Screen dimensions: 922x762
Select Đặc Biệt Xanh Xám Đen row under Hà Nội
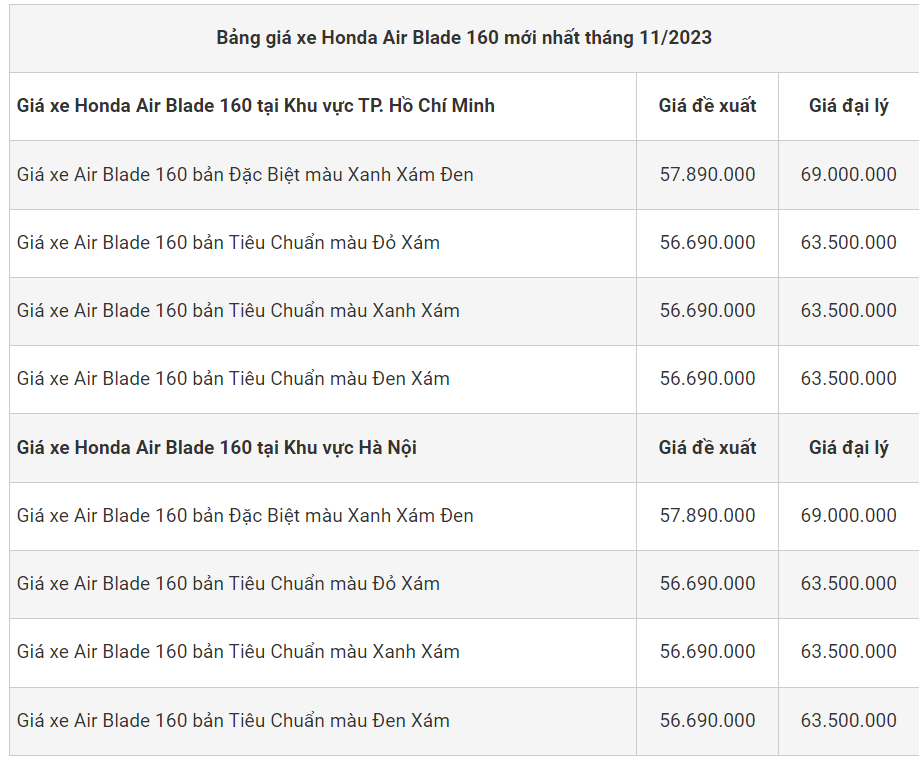245,516
